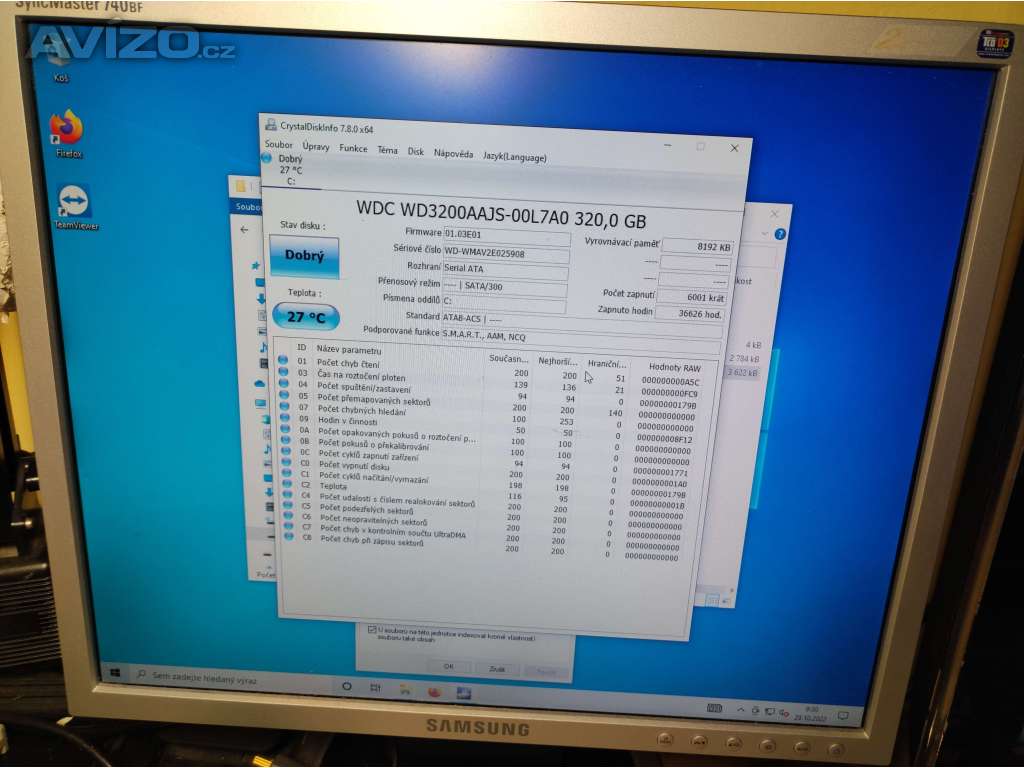
Task: Click the Vyrovnávací paměť field showing 8192 KB
Action: coord(697,246)
